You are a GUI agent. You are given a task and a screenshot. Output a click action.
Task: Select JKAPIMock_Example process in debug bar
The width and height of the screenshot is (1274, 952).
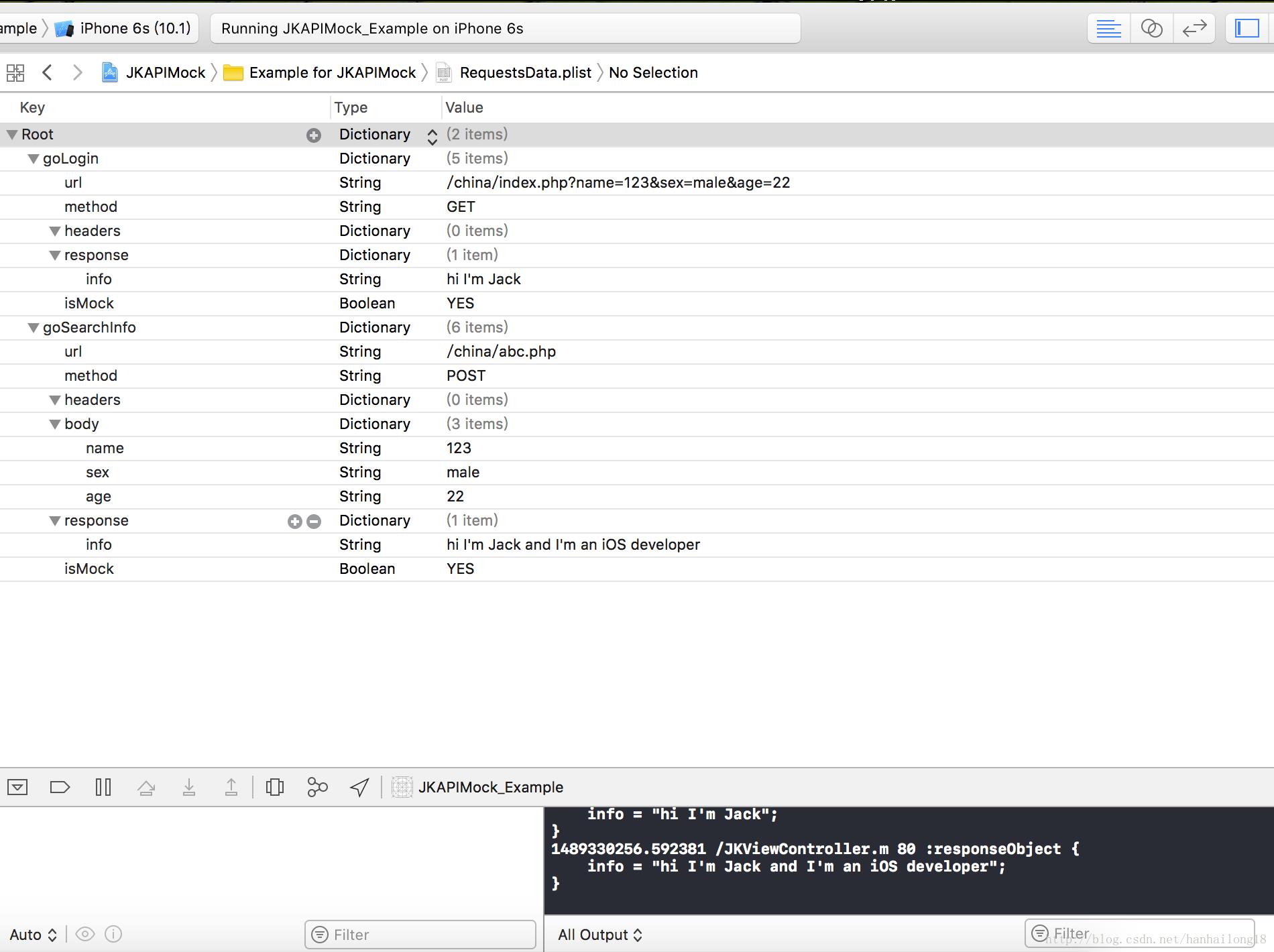477,787
